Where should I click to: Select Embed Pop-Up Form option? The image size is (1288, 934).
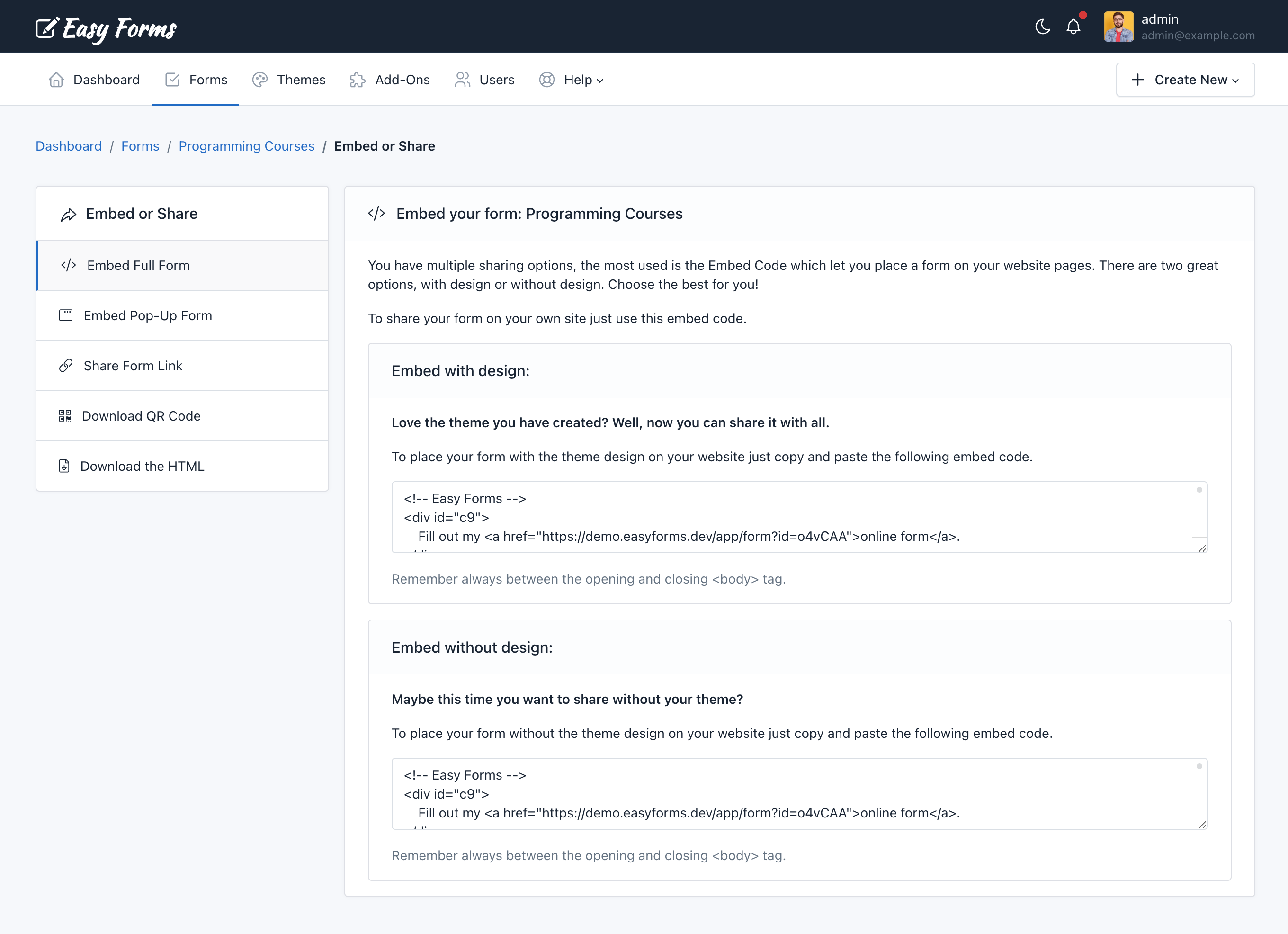[182, 315]
